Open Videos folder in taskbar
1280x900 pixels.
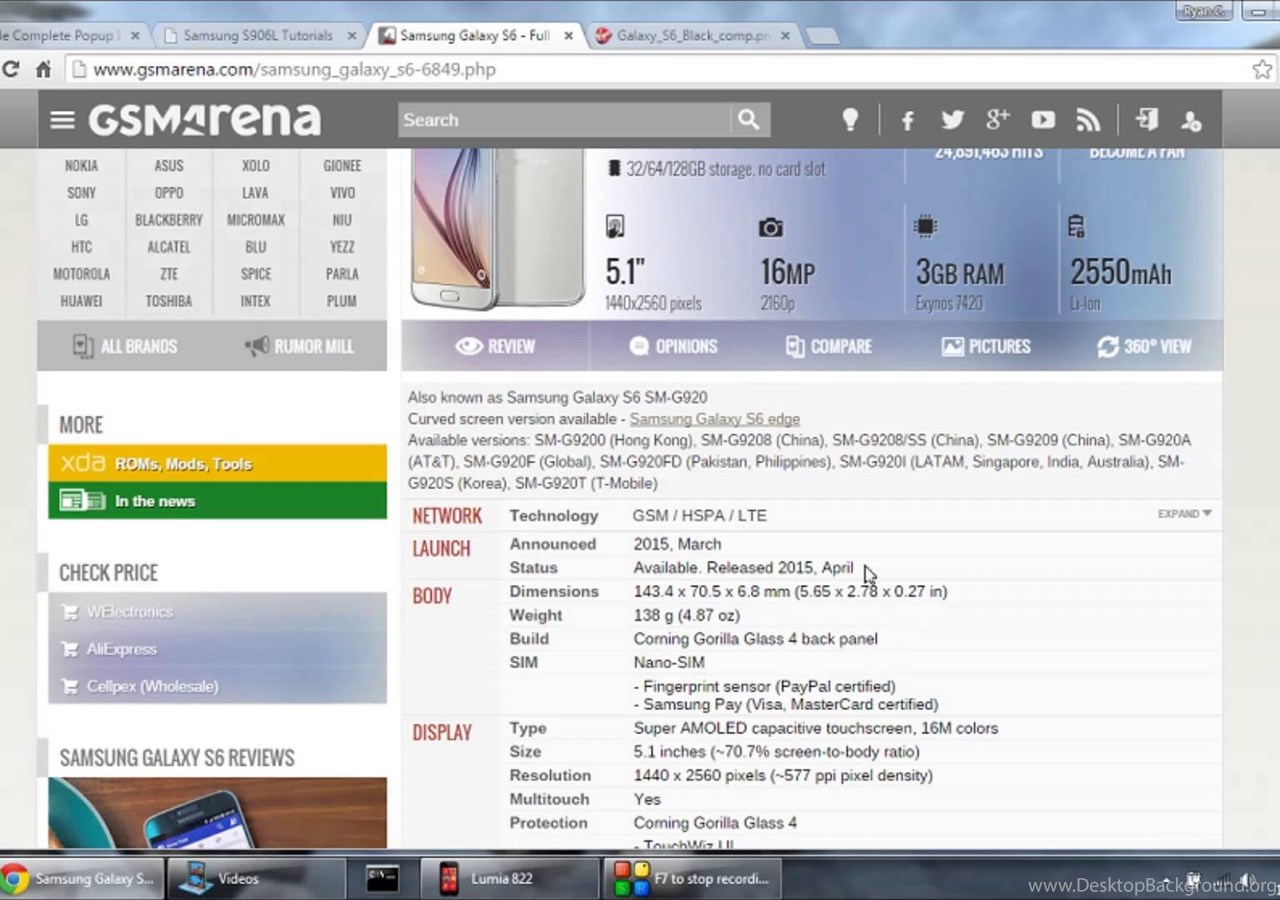255,879
